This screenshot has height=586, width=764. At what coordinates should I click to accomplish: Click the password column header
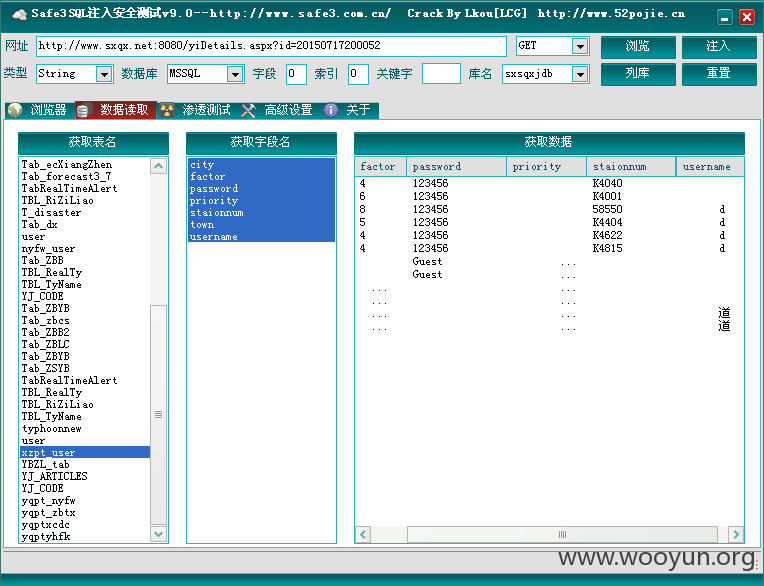tap(456, 167)
